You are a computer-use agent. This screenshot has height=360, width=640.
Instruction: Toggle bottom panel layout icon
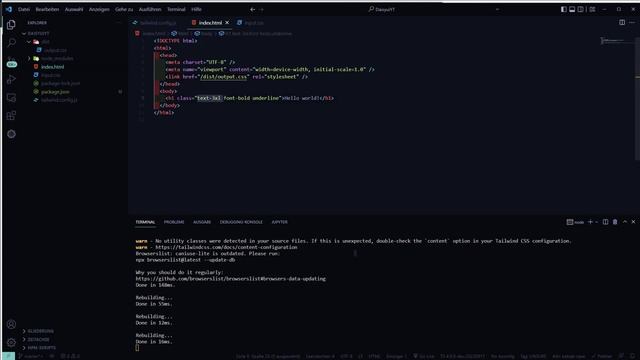tap(572, 9)
